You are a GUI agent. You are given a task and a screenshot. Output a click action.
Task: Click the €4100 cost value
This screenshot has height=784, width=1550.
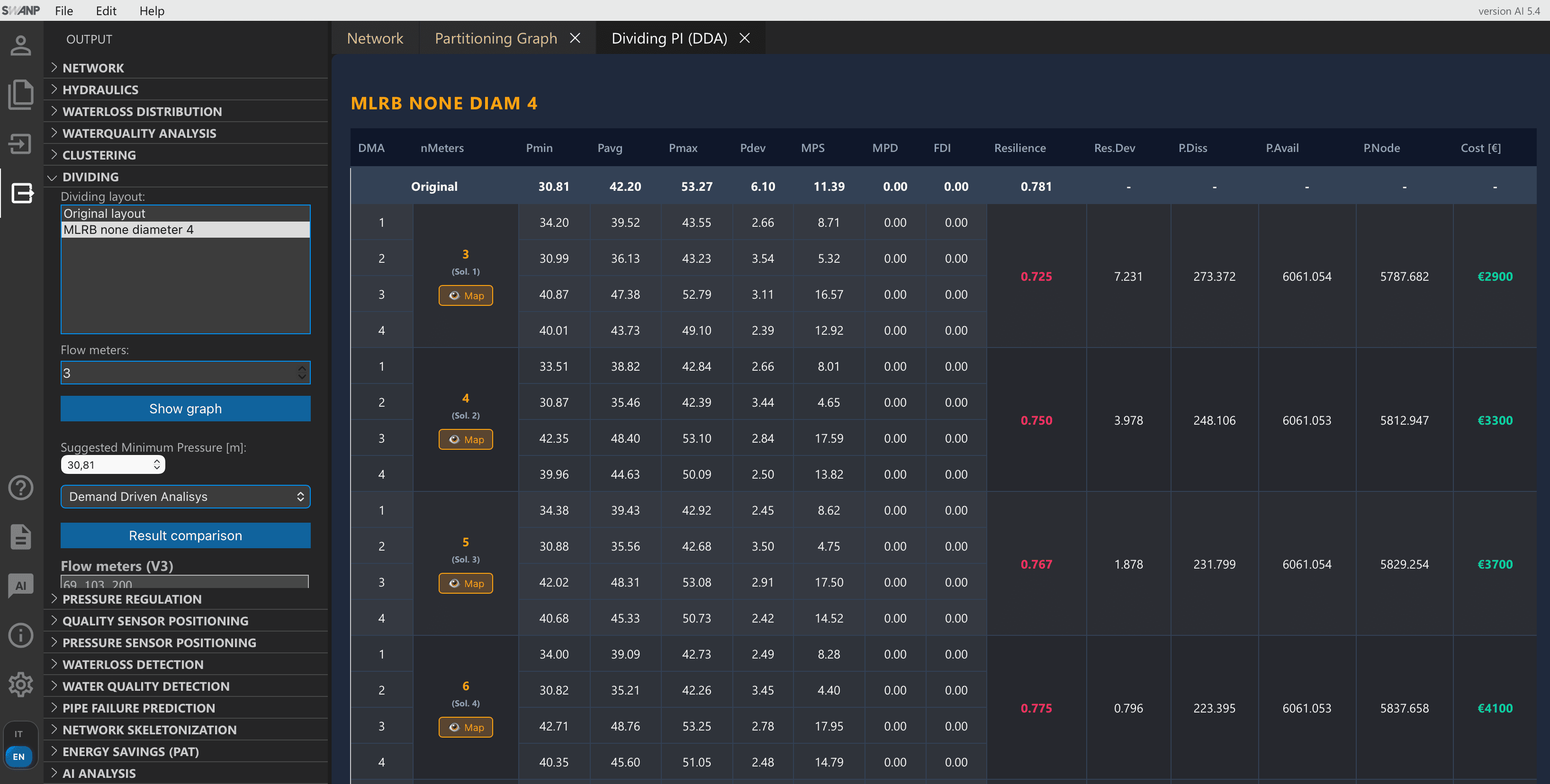pos(1495,708)
